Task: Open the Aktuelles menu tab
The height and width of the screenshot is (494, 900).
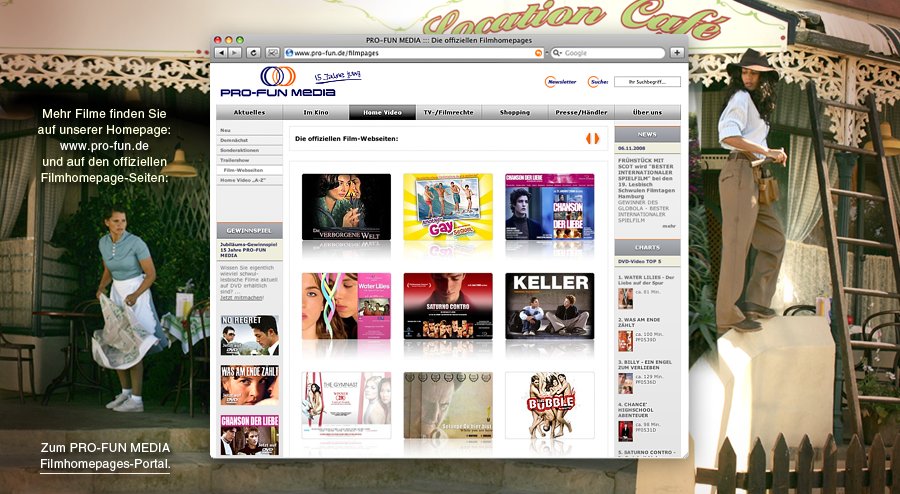Action: (x=250, y=112)
